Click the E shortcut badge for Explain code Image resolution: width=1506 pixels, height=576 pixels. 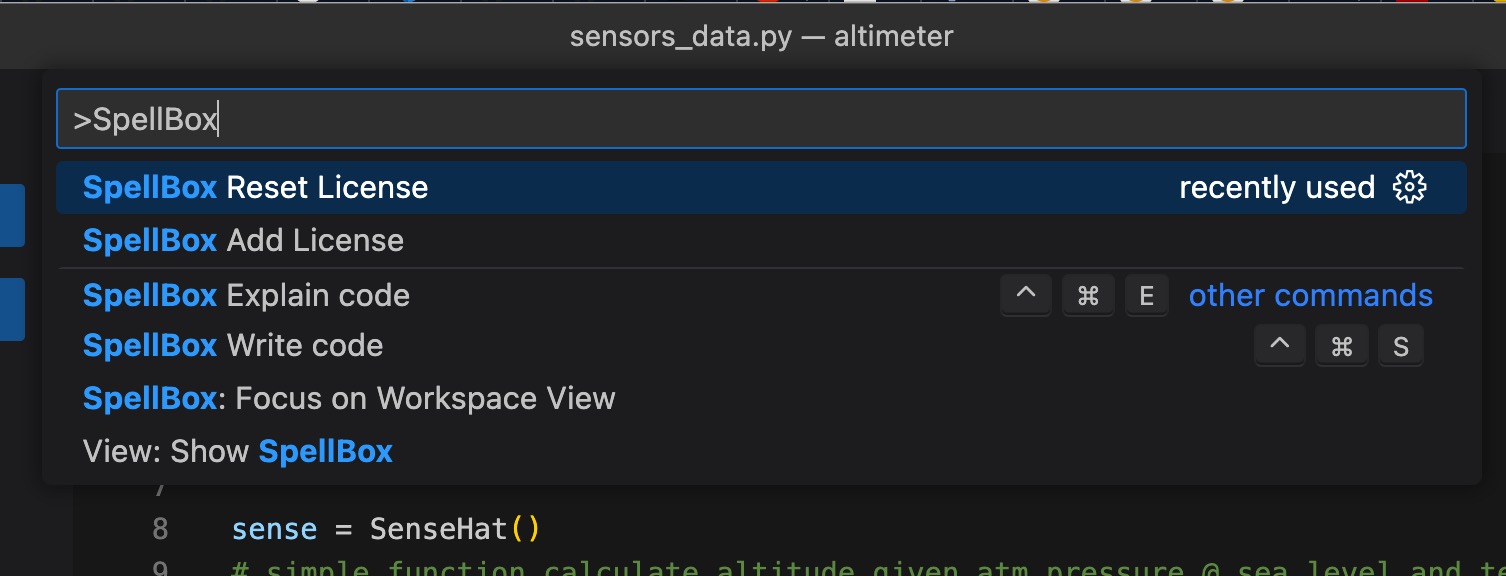[x=1147, y=295]
